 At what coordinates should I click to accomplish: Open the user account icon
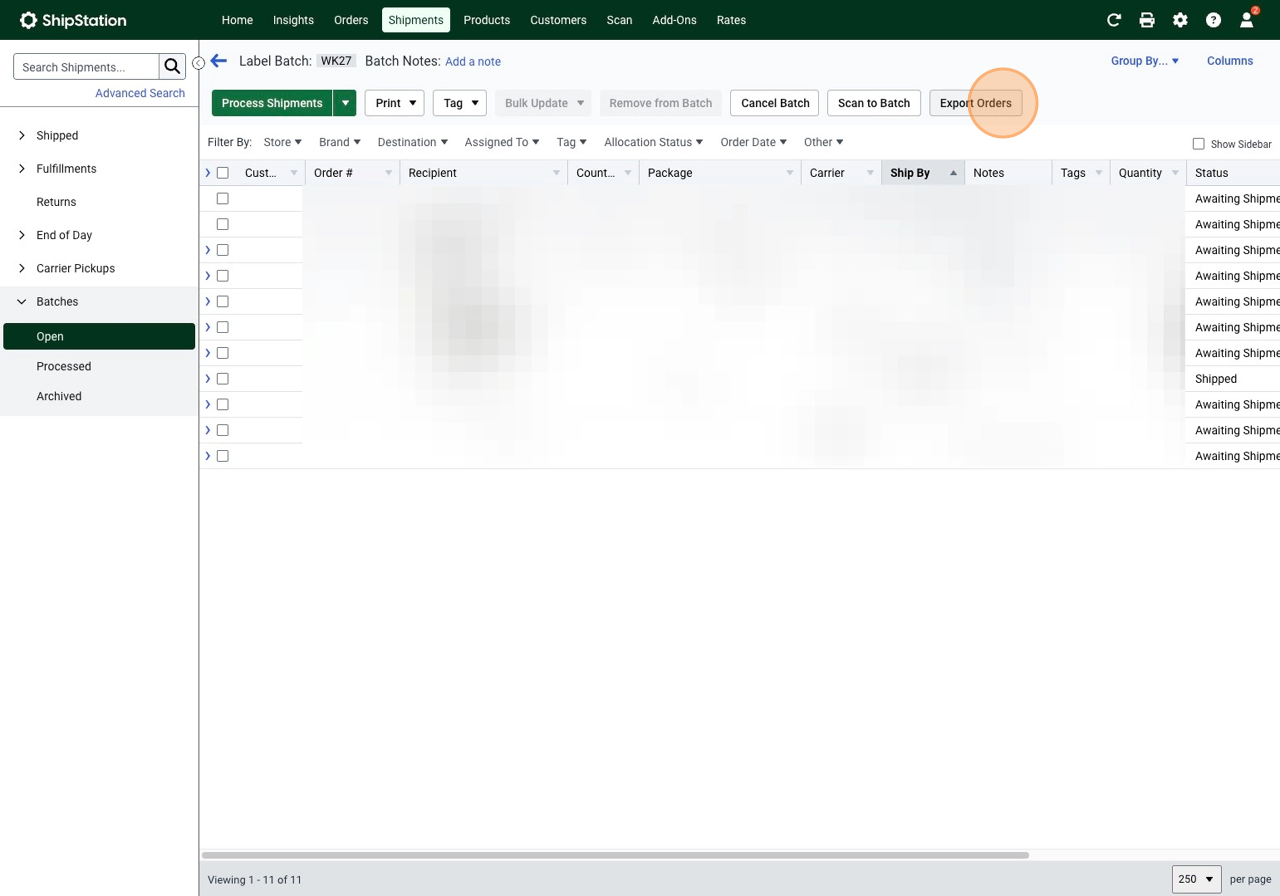1246,20
